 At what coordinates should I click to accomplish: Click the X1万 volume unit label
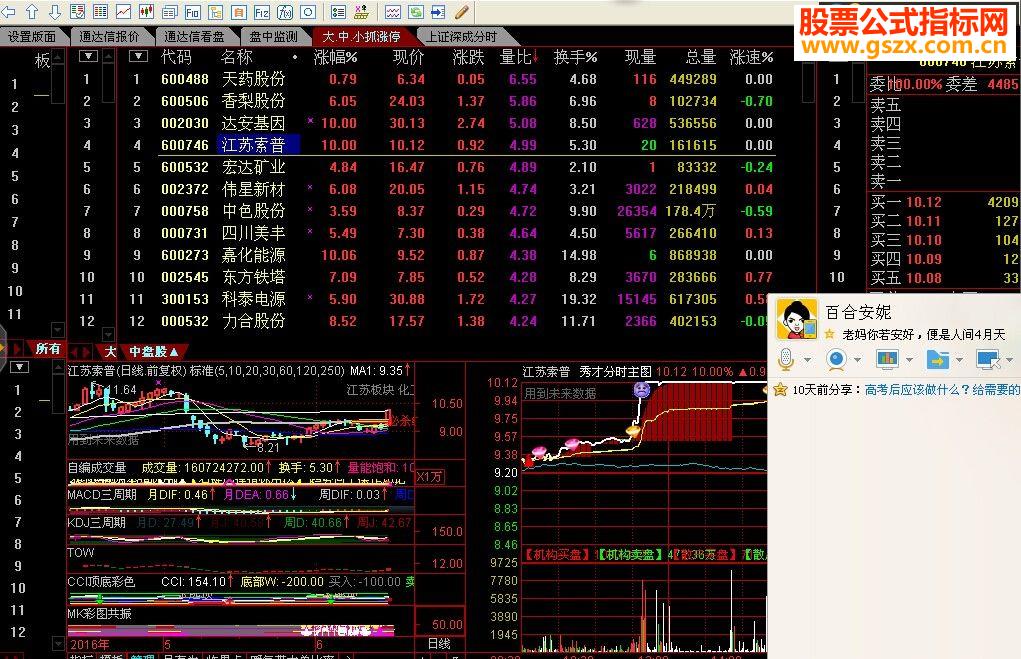[x=430, y=477]
